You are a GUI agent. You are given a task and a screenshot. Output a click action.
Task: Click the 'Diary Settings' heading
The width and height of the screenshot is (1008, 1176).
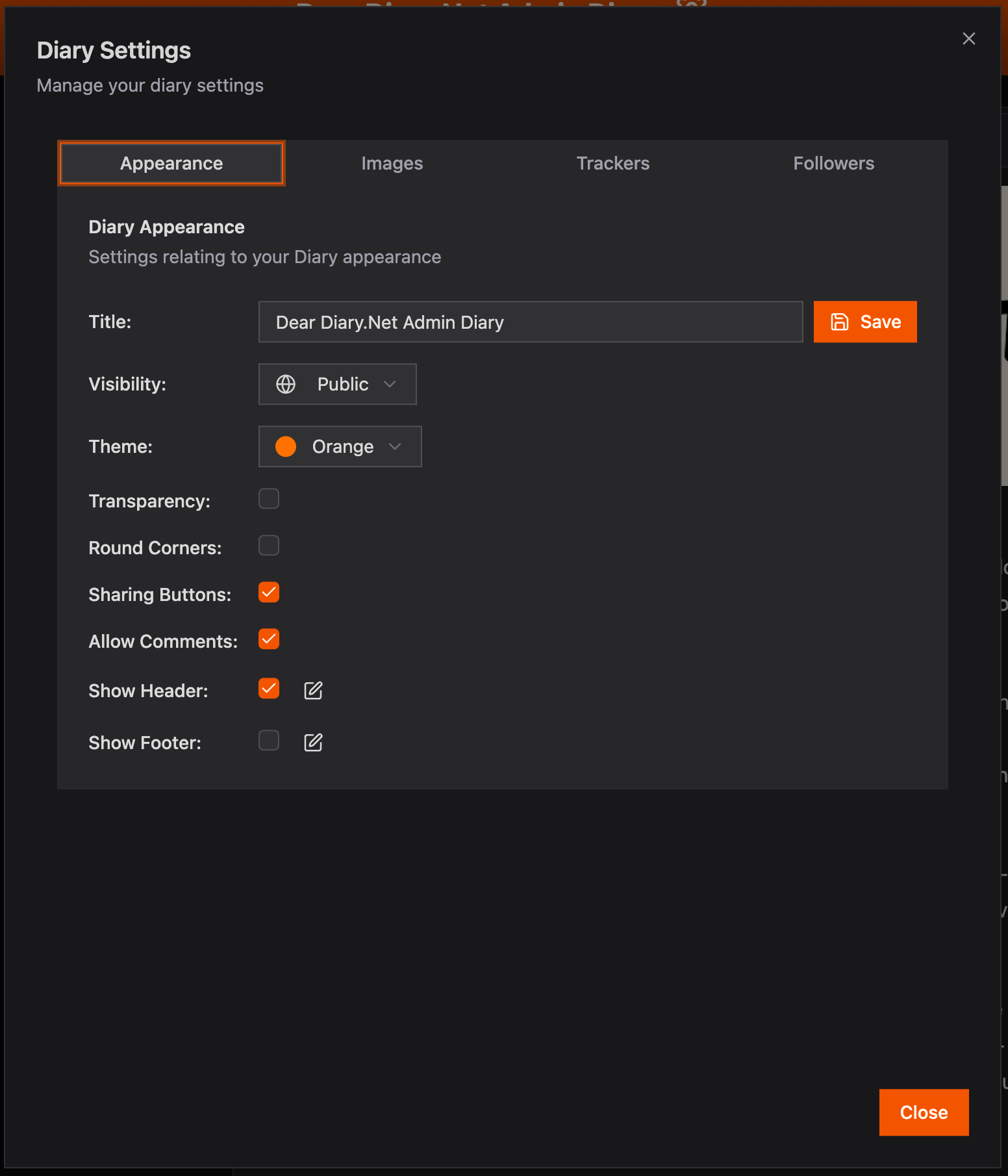tap(114, 50)
